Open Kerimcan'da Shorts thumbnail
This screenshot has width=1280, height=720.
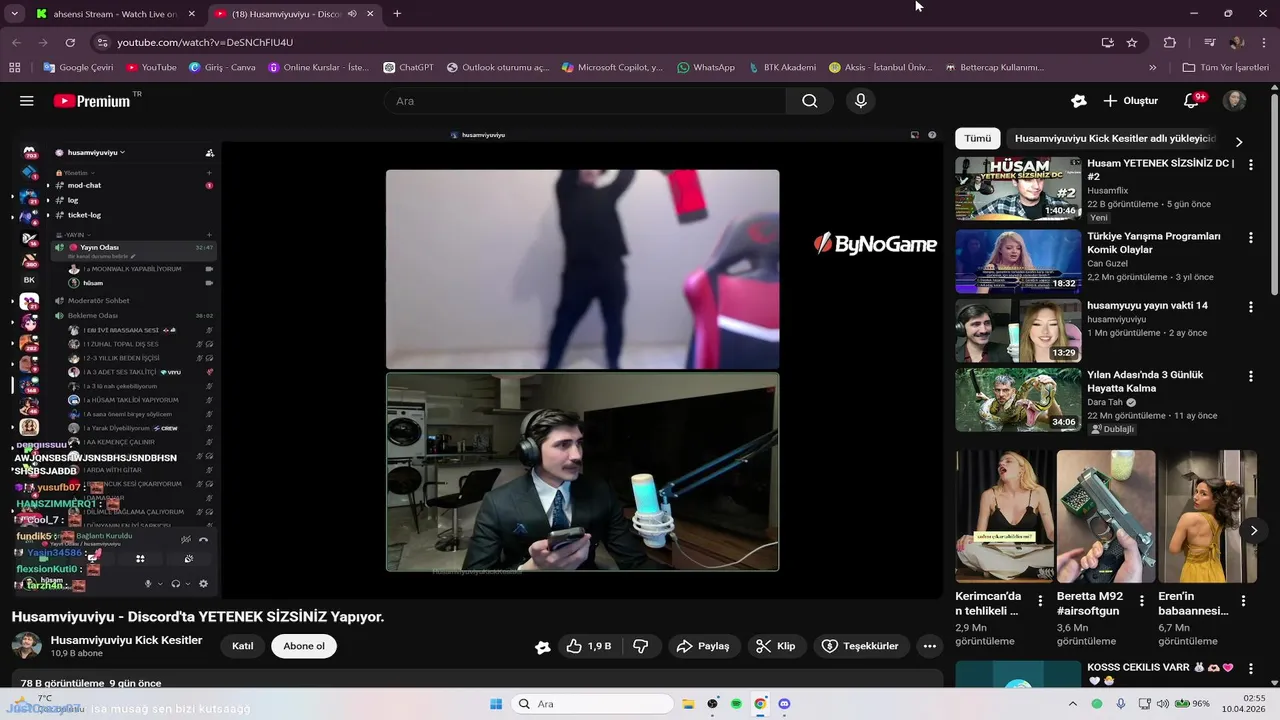(1004, 516)
